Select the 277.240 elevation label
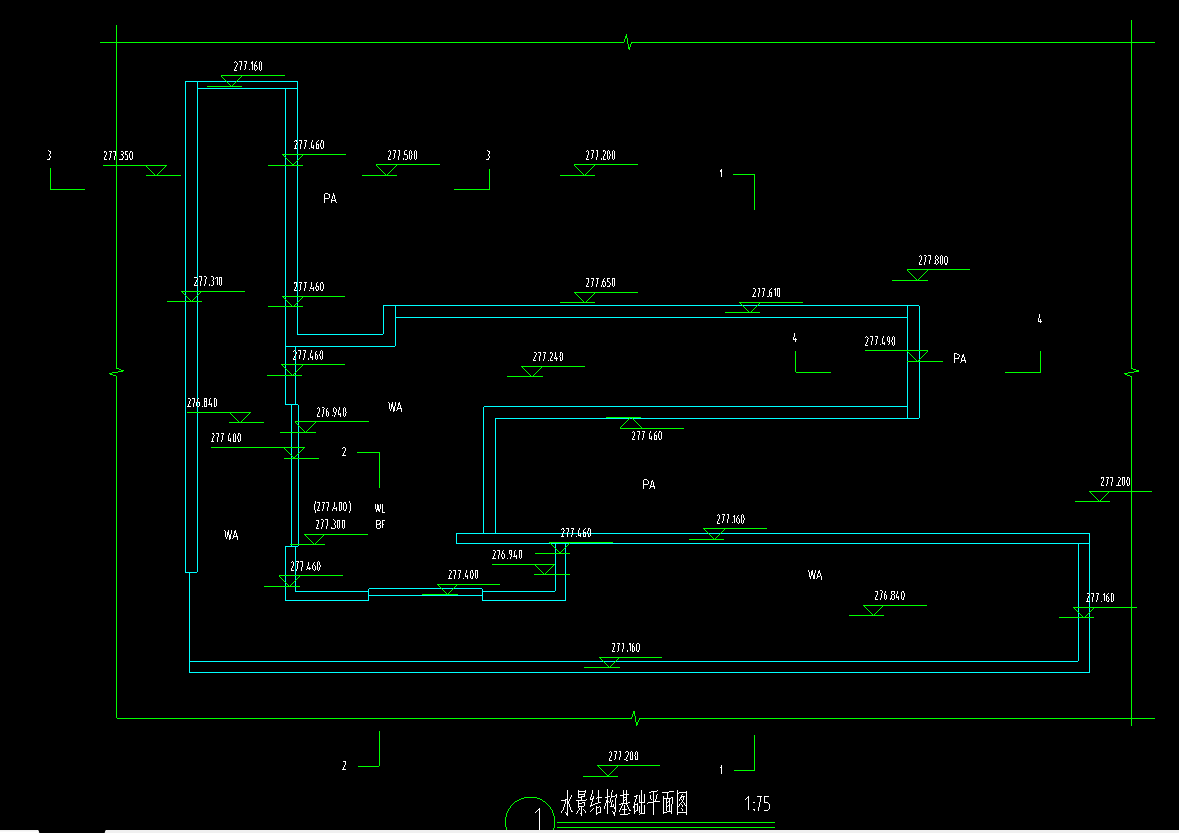Image resolution: width=1179 pixels, height=833 pixels. 548,356
